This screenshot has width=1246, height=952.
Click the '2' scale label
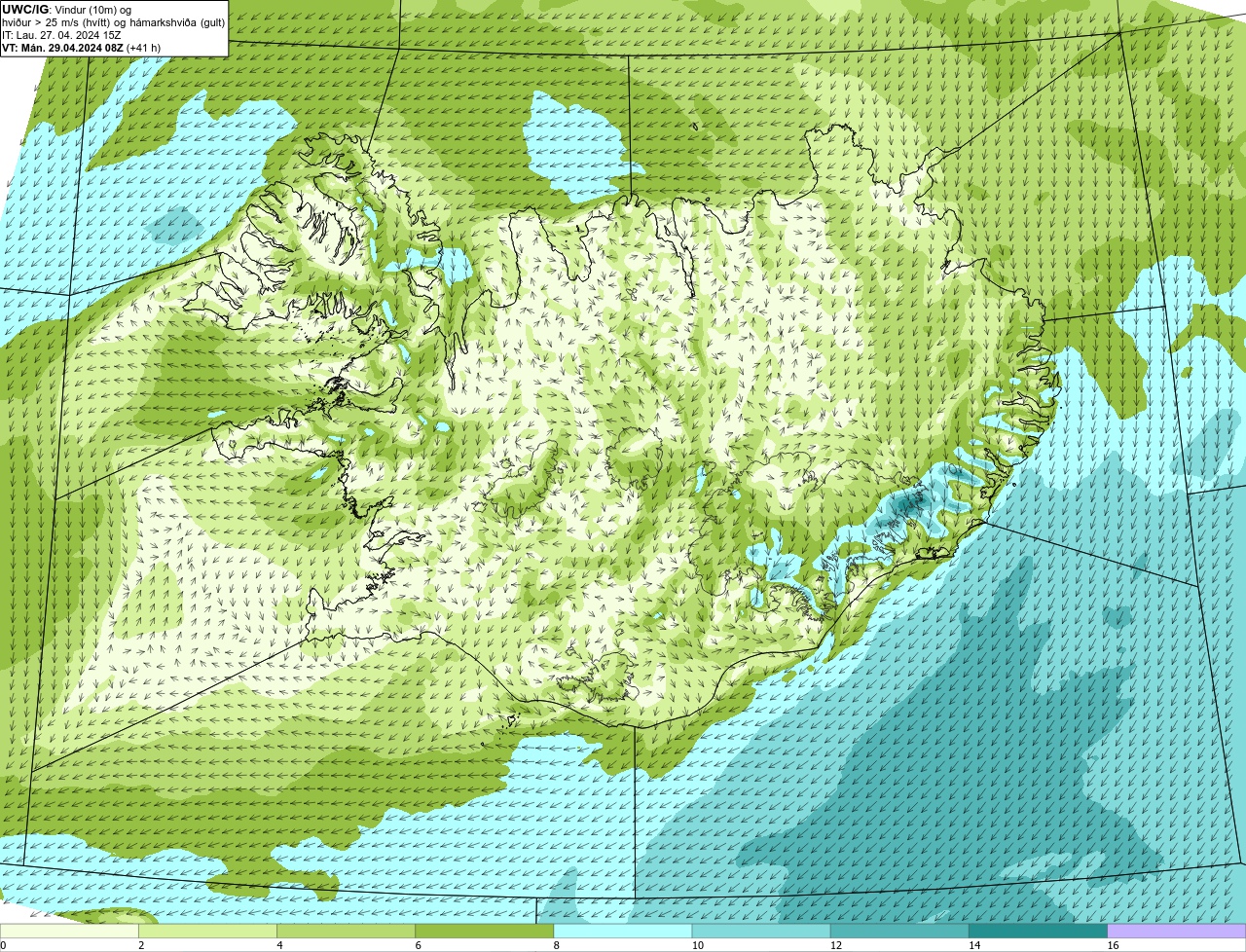pos(141,945)
